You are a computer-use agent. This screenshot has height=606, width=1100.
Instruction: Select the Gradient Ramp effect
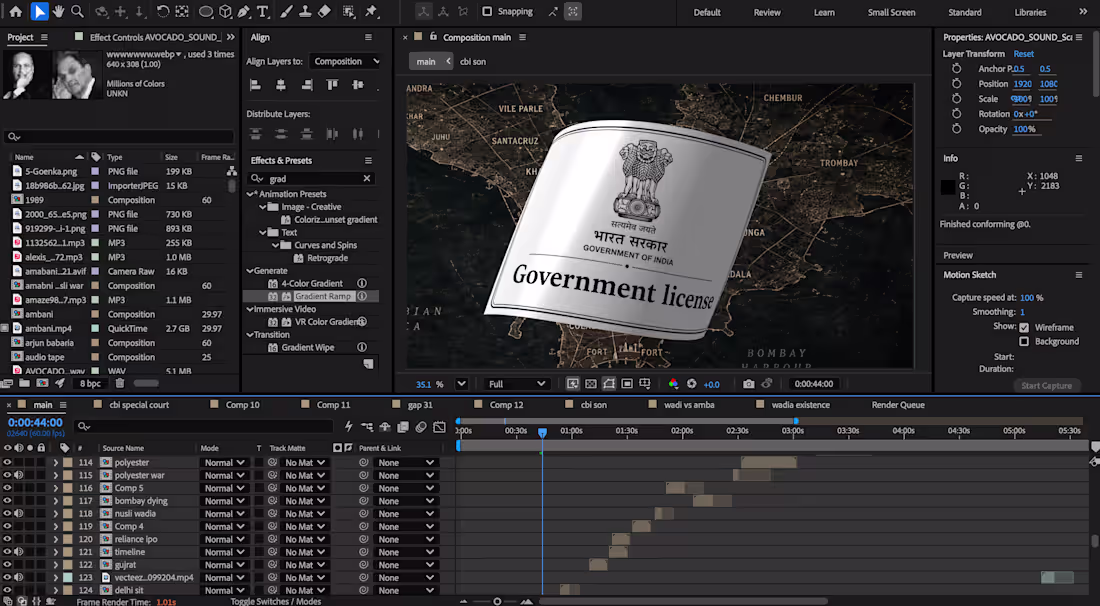pos(323,296)
